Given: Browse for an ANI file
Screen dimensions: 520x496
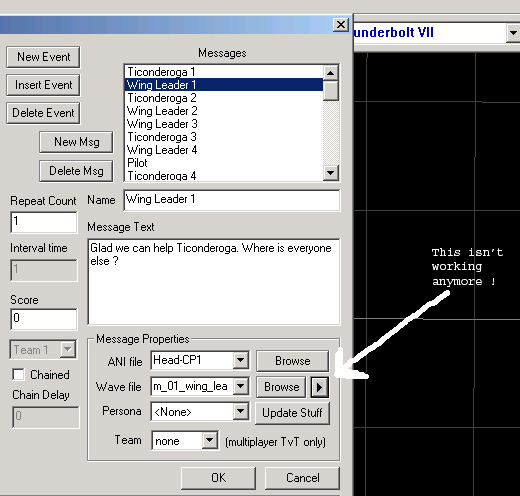Looking at the screenshot, I should click(x=292, y=361).
